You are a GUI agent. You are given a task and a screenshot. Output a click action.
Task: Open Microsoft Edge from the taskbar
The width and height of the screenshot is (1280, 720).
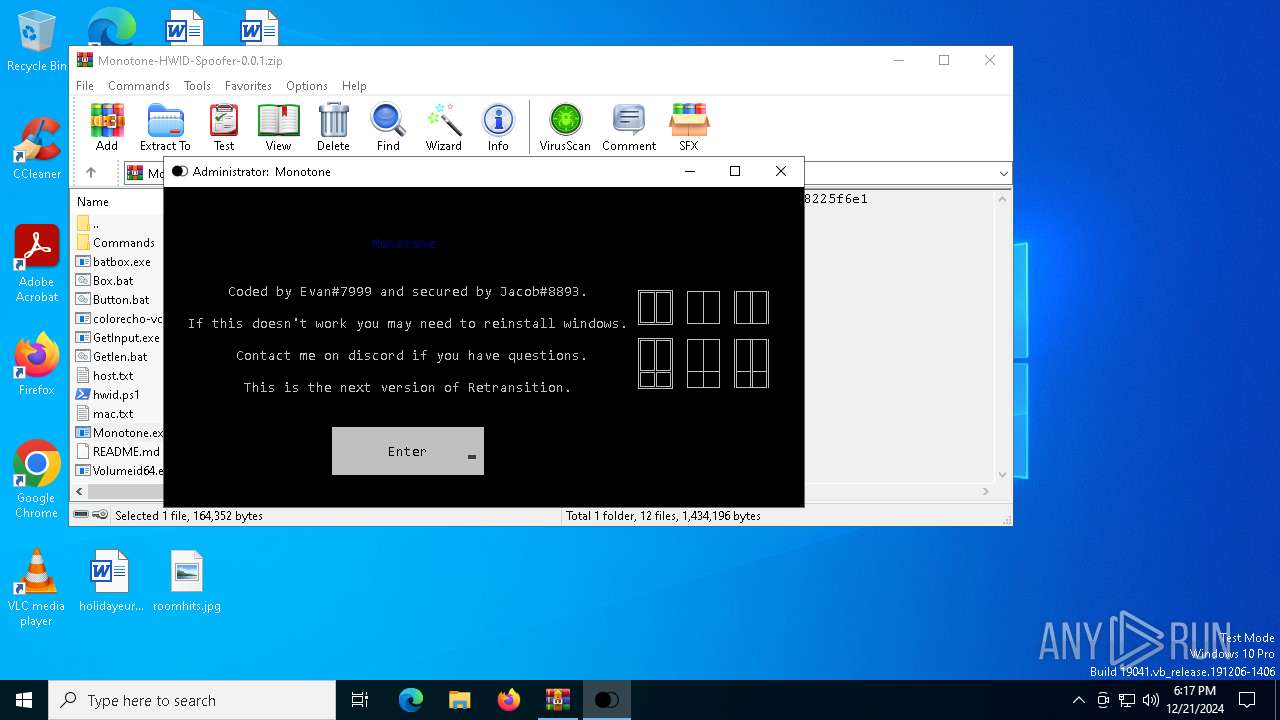[411, 700]
